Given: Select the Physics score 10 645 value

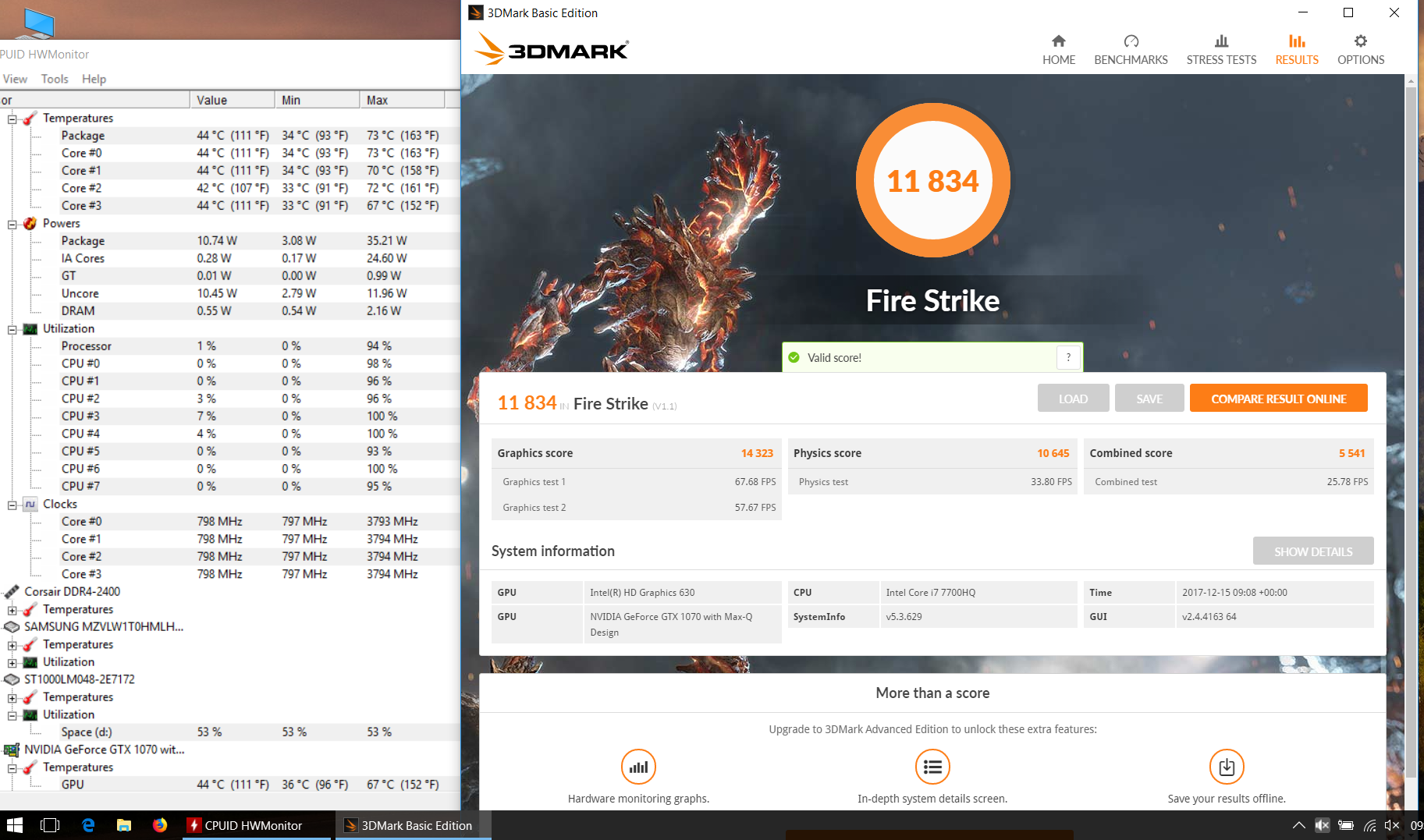Looking at the screenshot, I should 1053,453.
